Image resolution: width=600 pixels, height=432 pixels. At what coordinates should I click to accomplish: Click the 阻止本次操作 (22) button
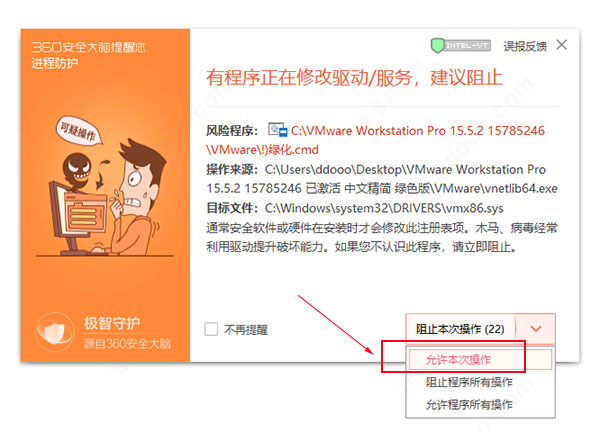(x=460, y=329)
